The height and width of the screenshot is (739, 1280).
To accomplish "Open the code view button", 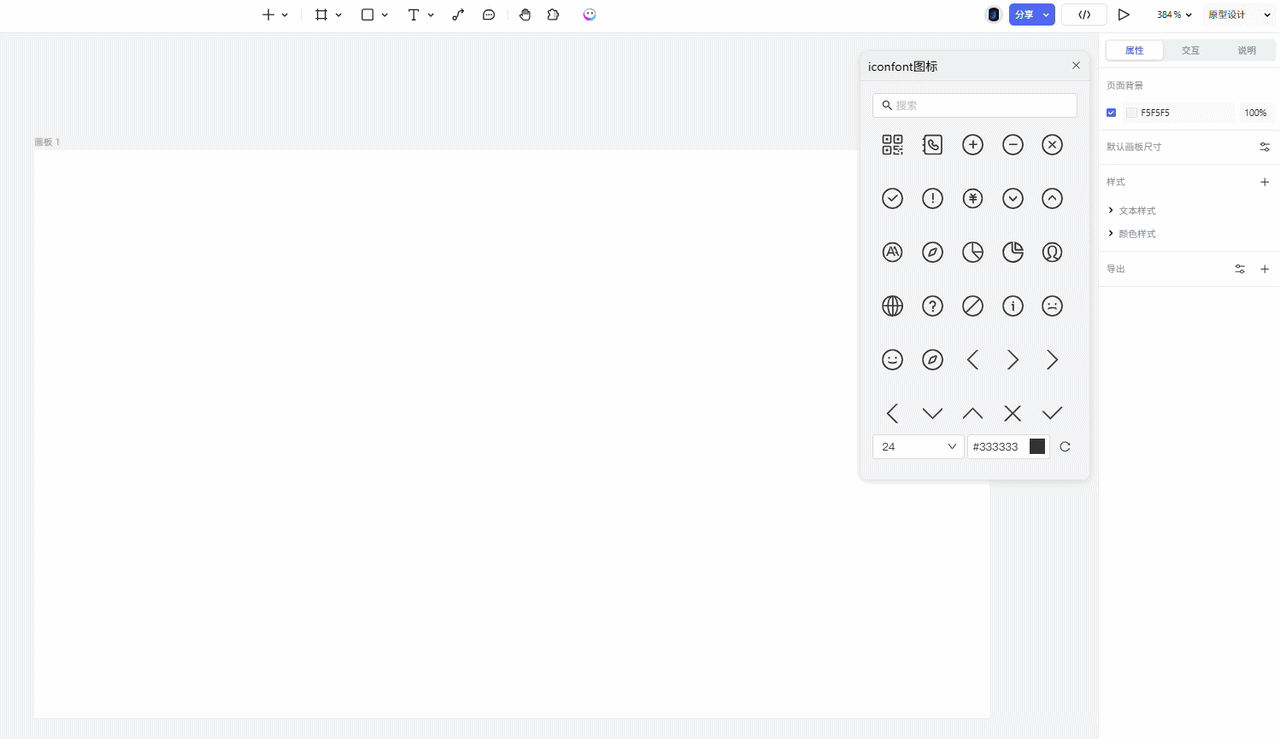I will tap(1084, 15).
